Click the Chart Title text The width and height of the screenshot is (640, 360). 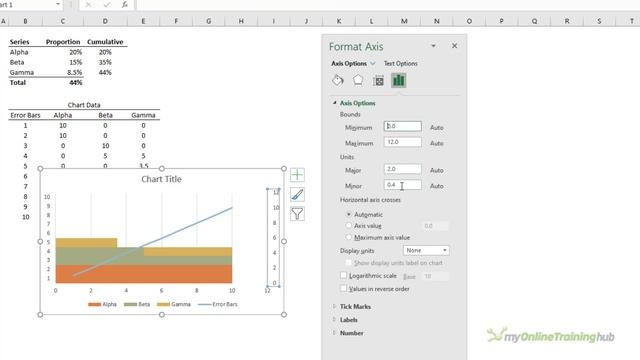coord(161,179)
